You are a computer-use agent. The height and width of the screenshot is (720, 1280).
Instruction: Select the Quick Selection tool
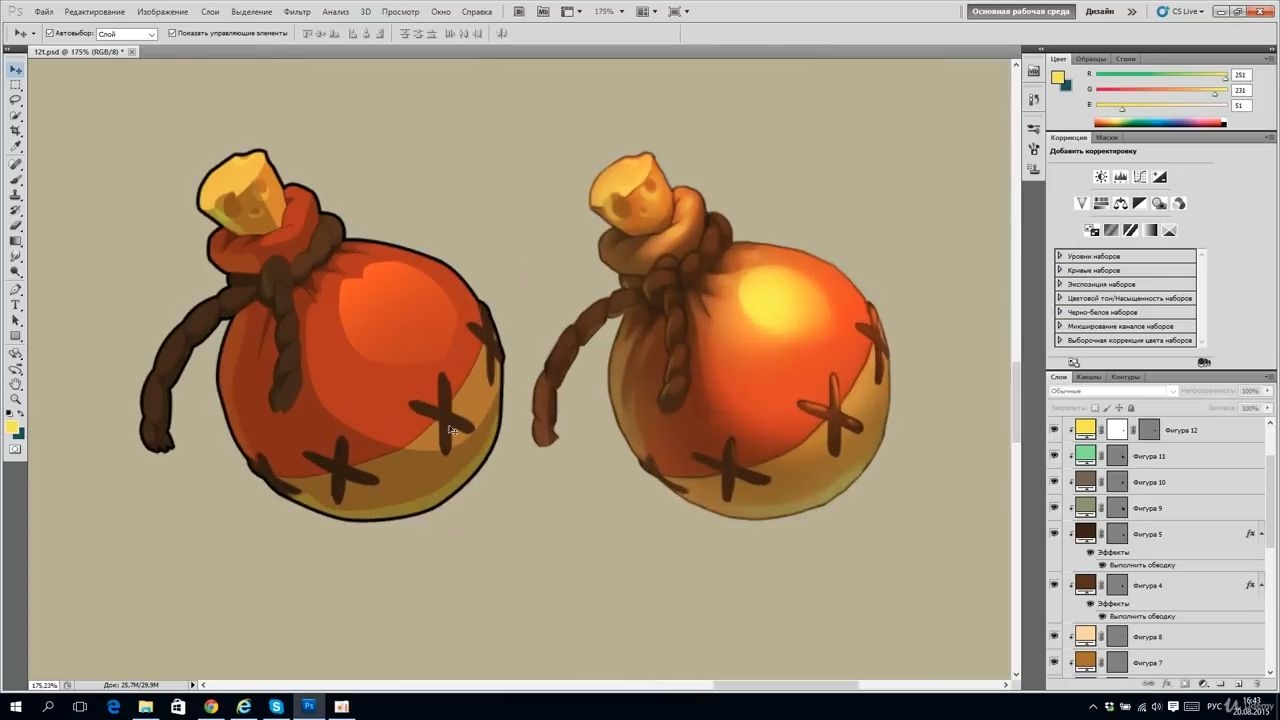coord(16,116)
